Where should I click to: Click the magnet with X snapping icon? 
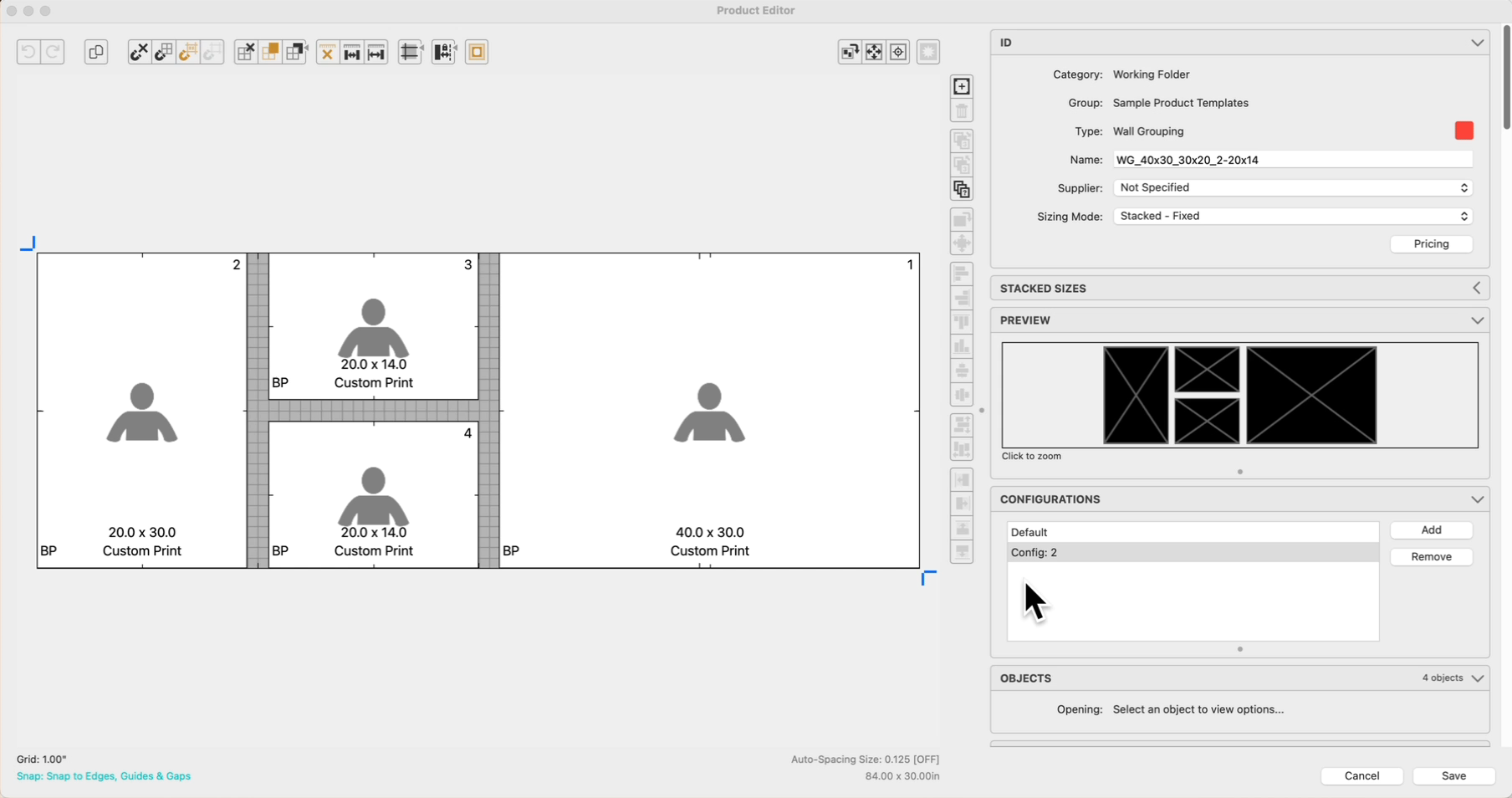click(139, 52)
